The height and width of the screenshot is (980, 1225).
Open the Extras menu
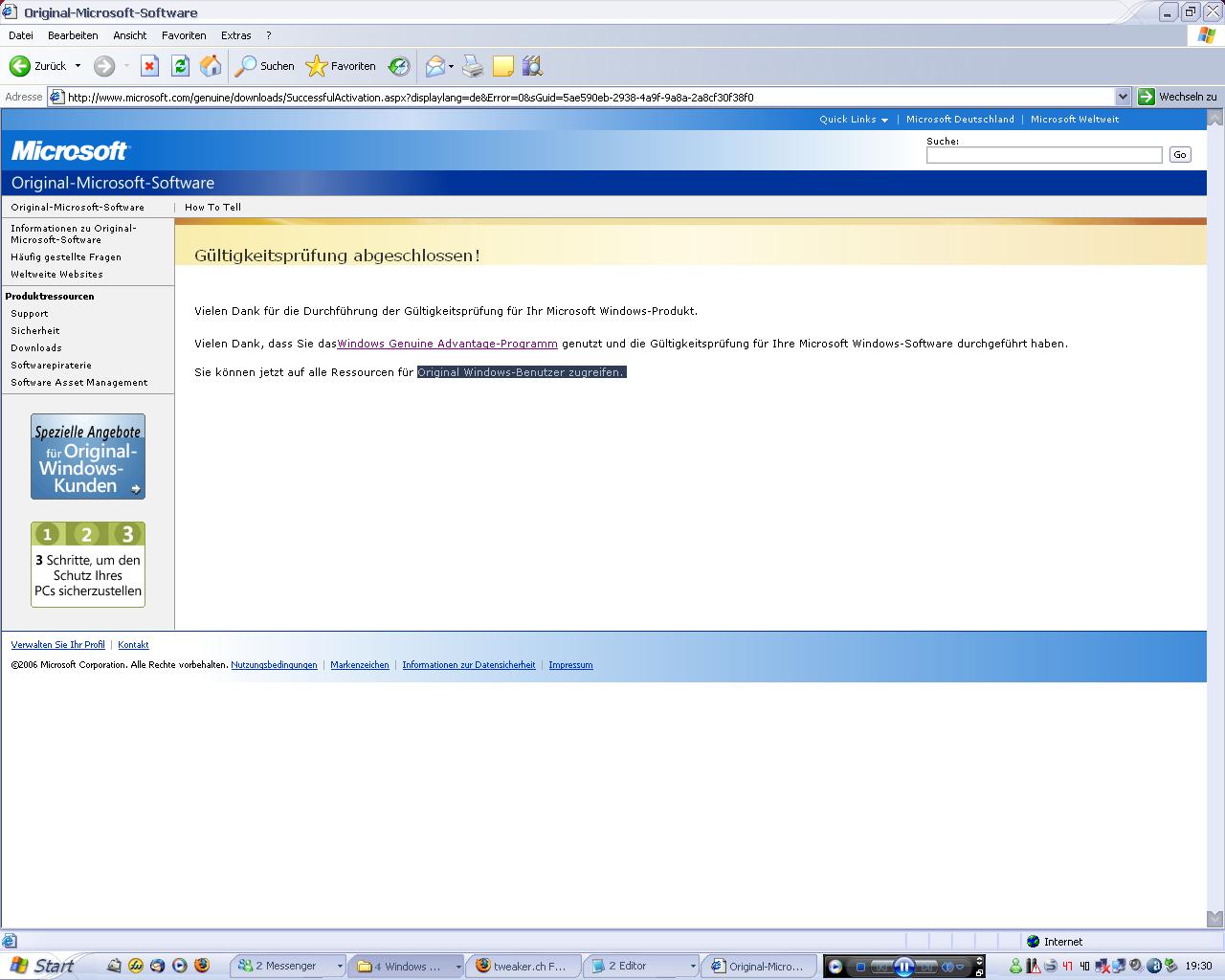[x=235, y=35]
